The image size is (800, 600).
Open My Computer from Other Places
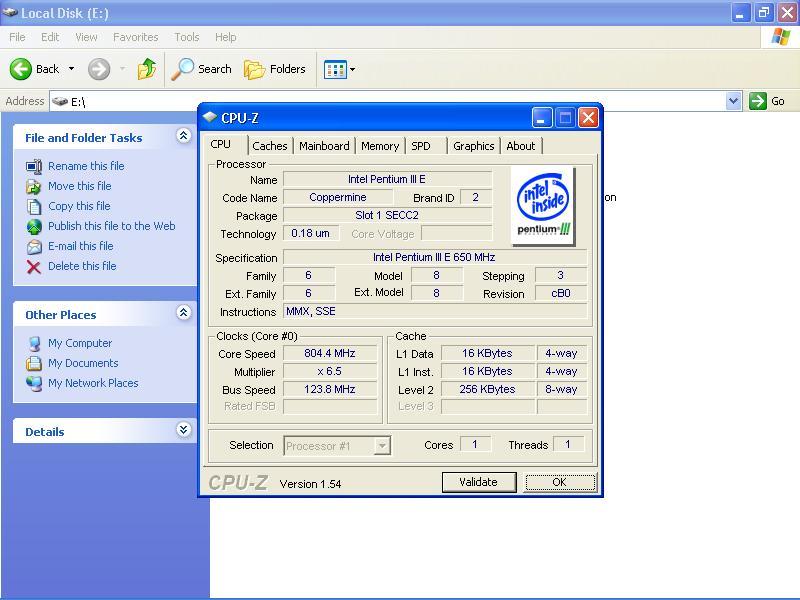[x=80, y=343]
